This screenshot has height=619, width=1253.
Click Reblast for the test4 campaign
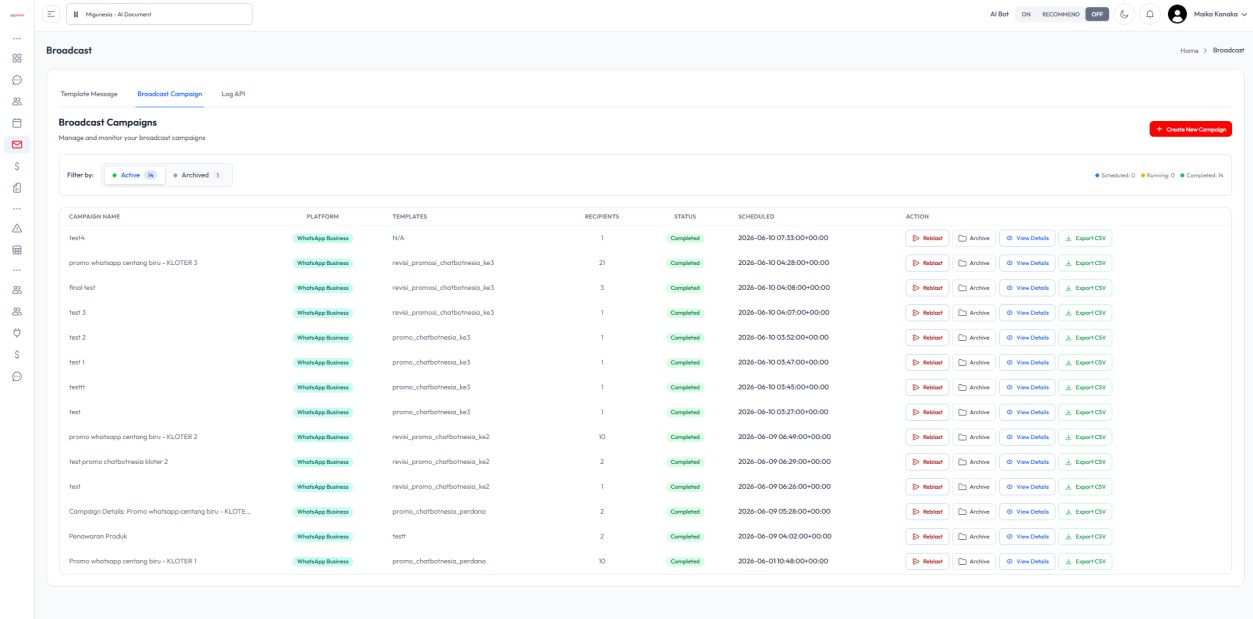(927, 238)
